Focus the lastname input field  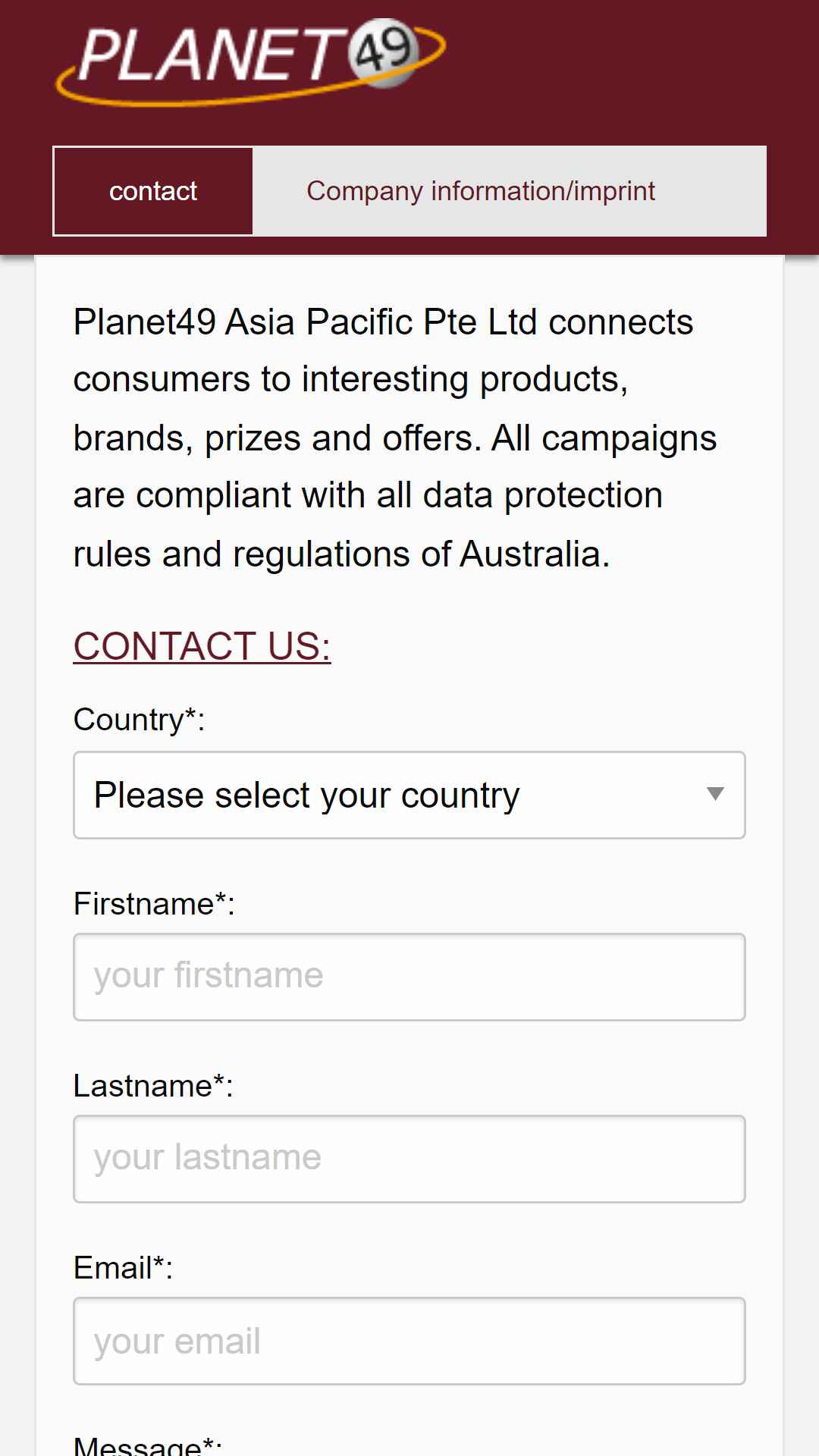(409, 1159)
